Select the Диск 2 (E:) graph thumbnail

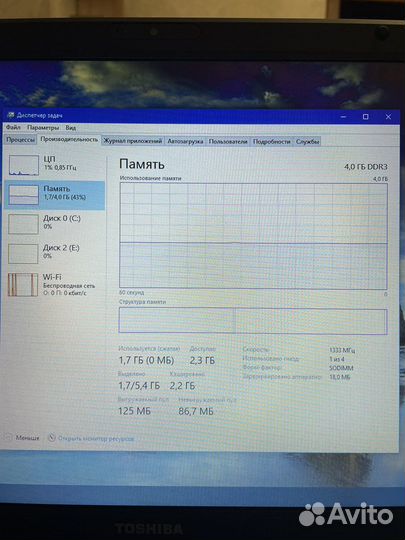click(23, 254)
